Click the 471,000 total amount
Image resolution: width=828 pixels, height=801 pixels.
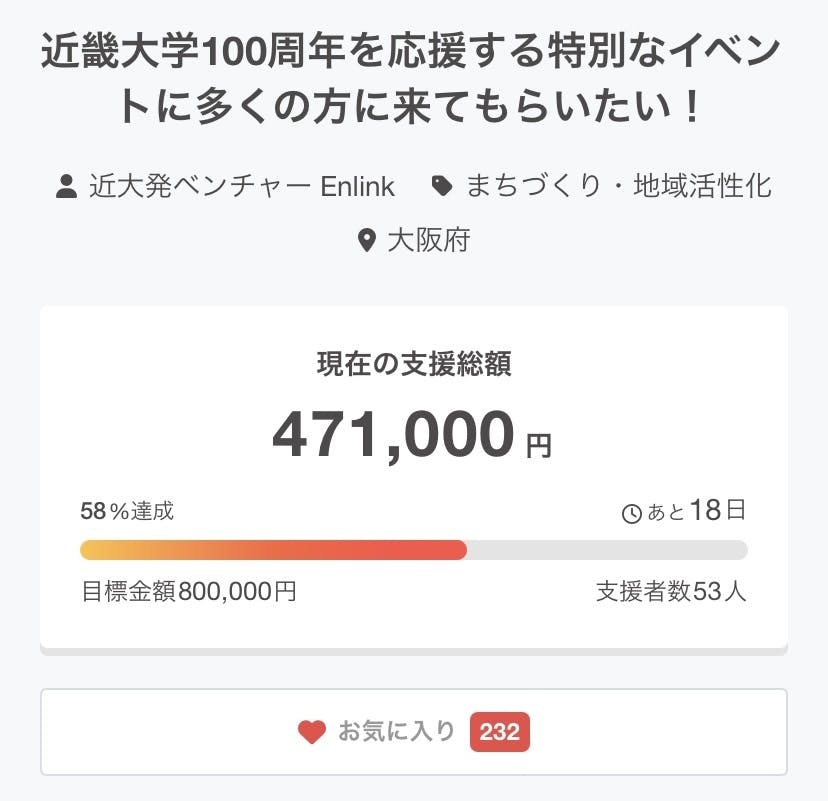(x=393, y=434)
